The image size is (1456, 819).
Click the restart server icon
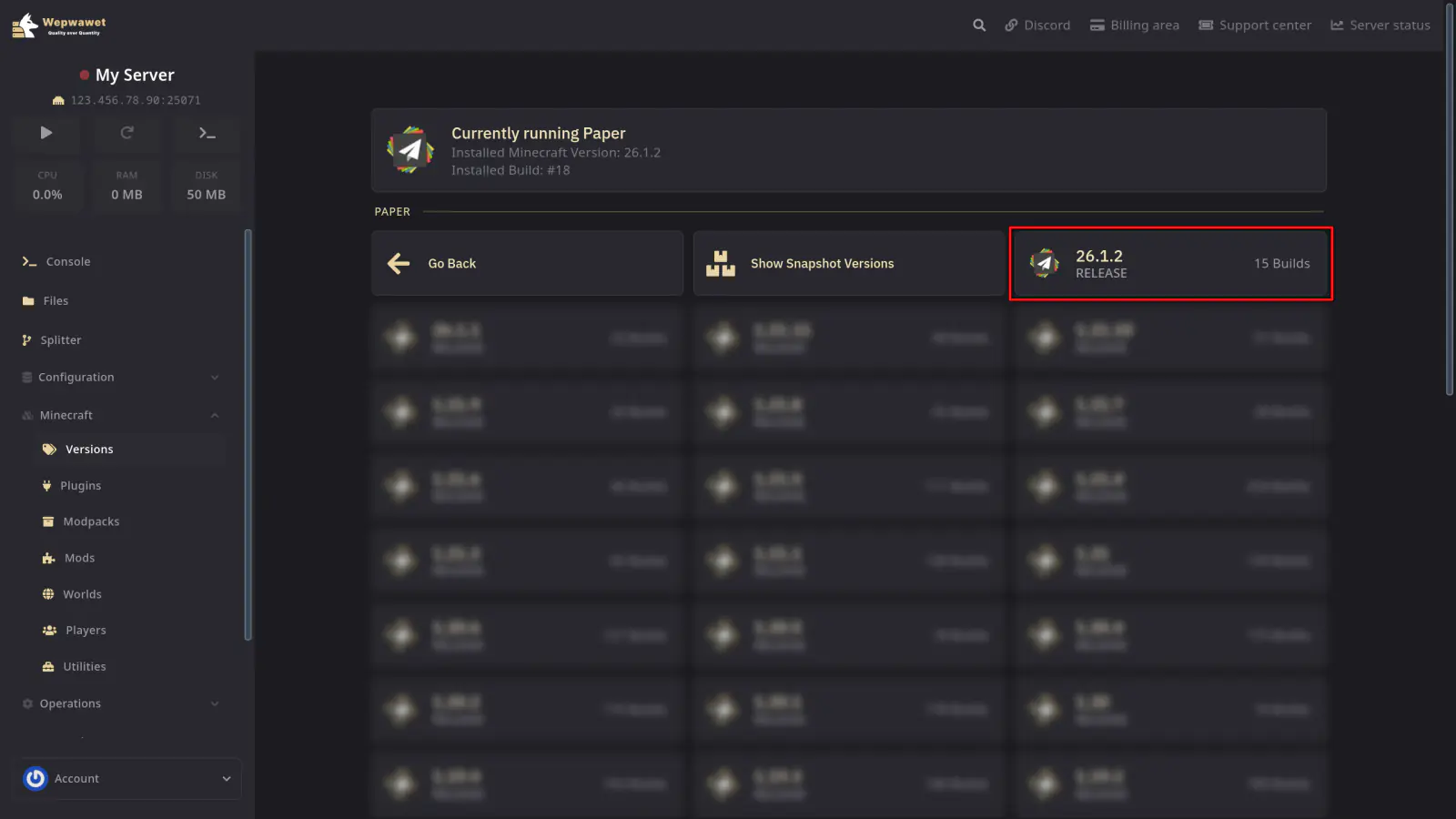click(x=126, y=133)
